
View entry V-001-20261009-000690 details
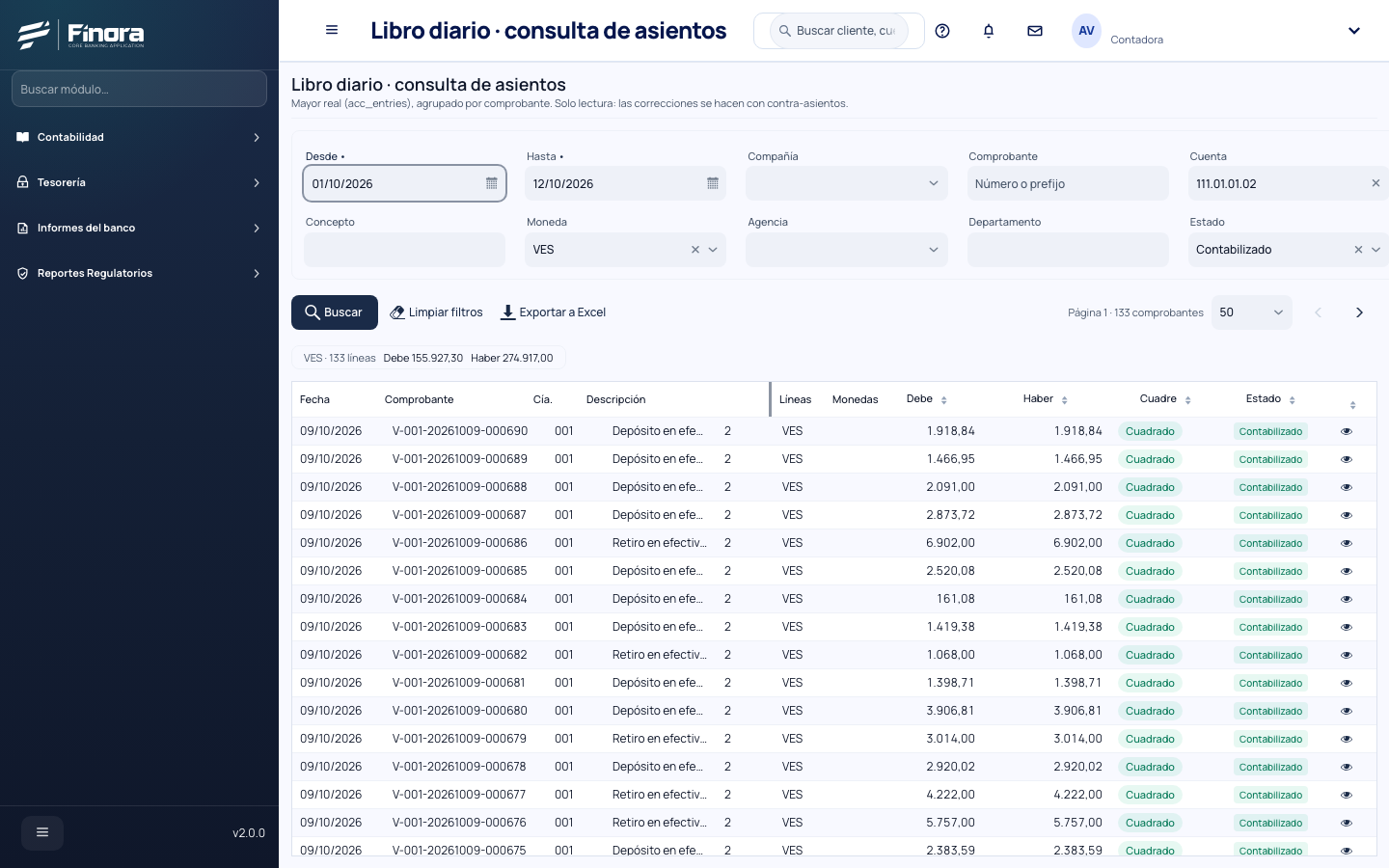click(1347, 431)
